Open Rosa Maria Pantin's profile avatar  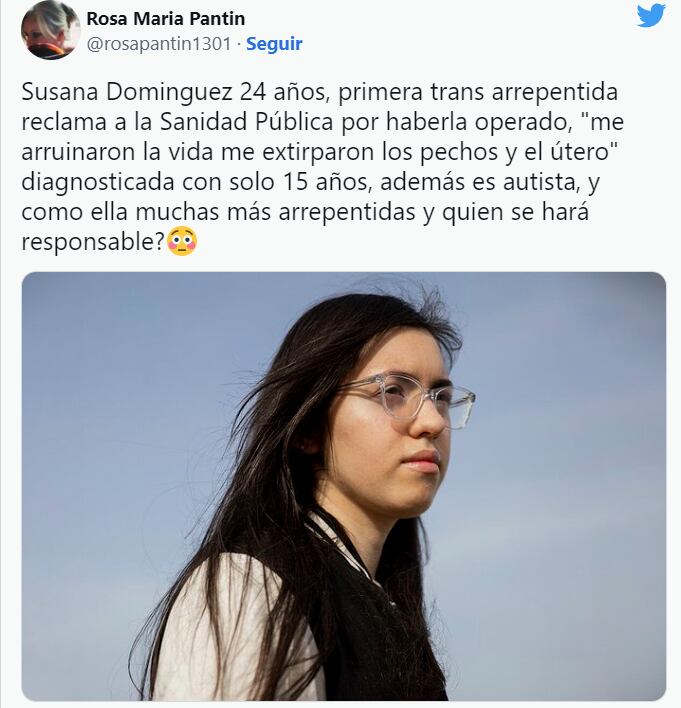point(51,30)
